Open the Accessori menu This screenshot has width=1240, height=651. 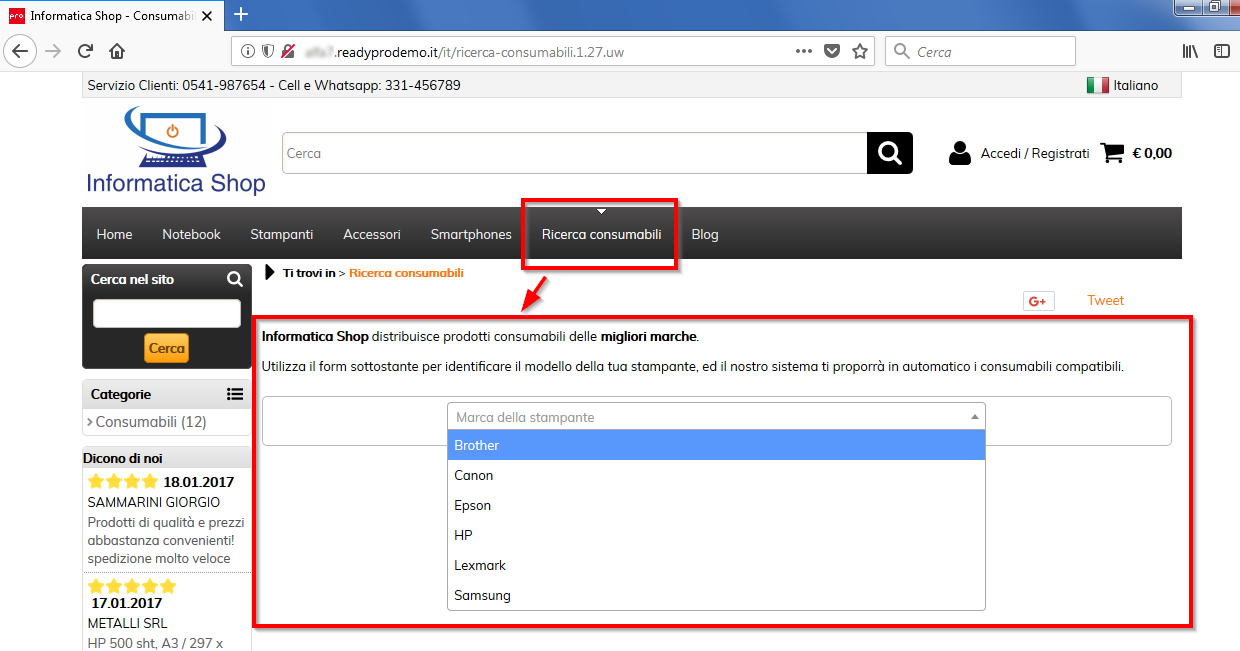click(372, 234)
